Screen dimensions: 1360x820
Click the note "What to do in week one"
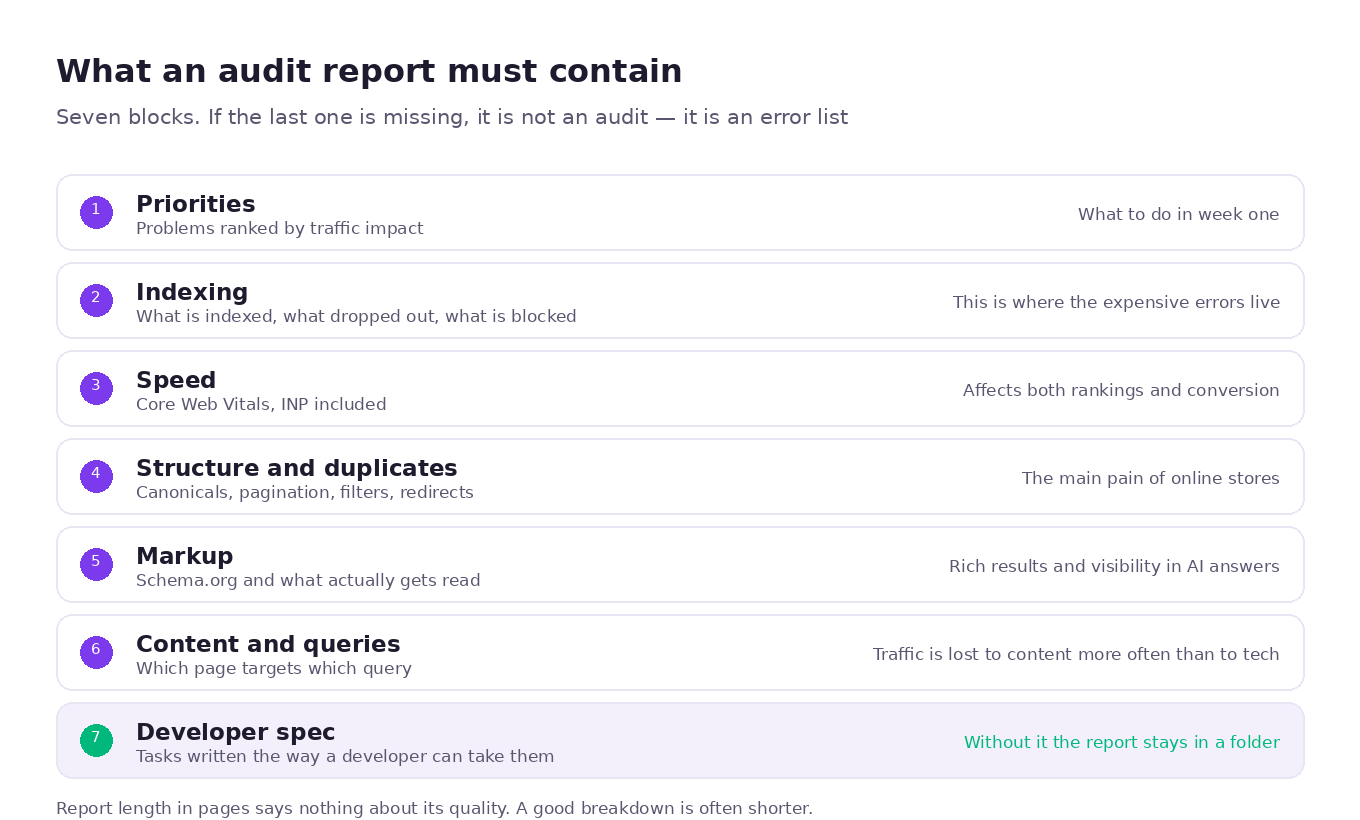pos(1179,215)
